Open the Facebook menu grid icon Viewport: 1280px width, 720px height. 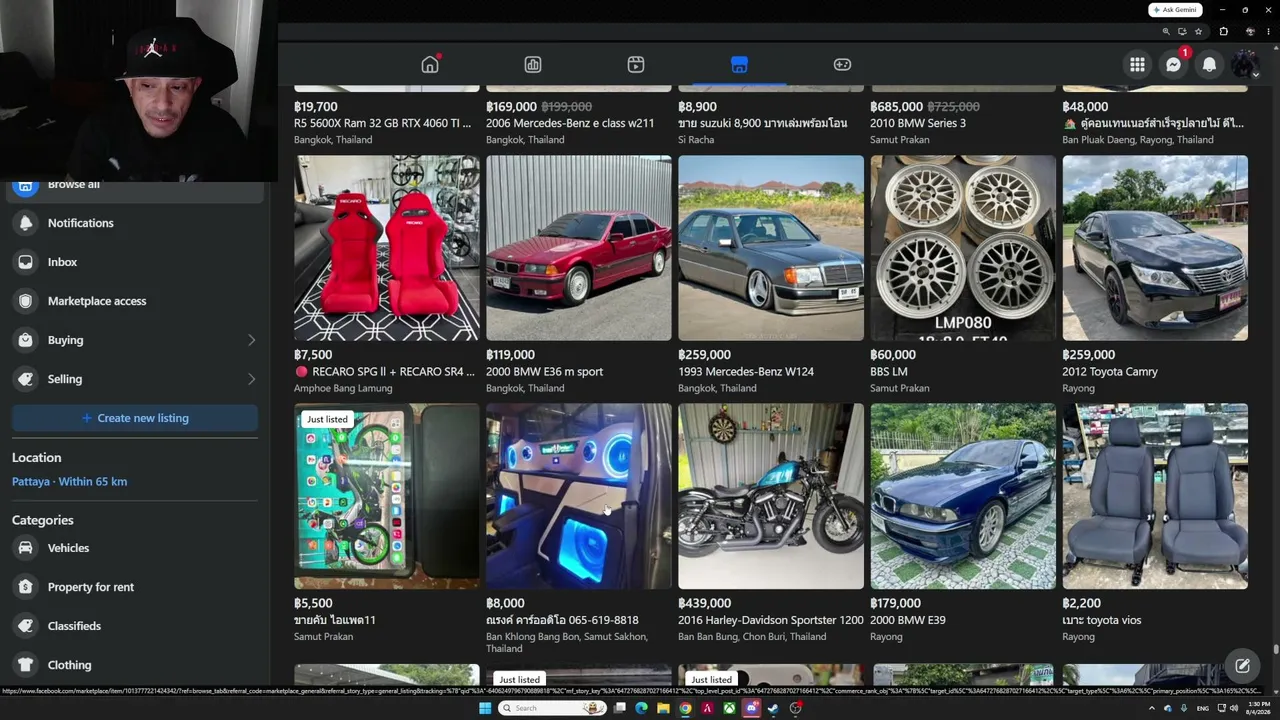click(1137, 65)
